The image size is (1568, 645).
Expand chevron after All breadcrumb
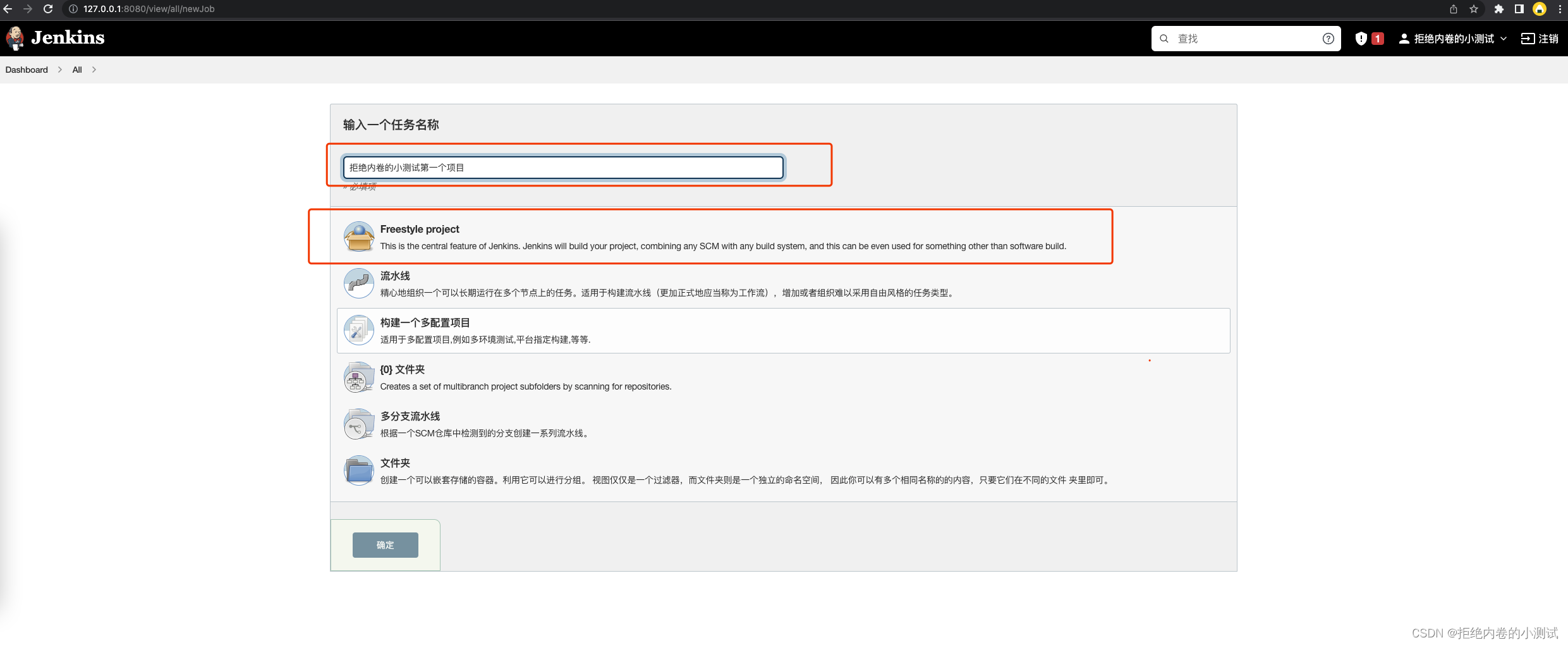click(94, 70)
